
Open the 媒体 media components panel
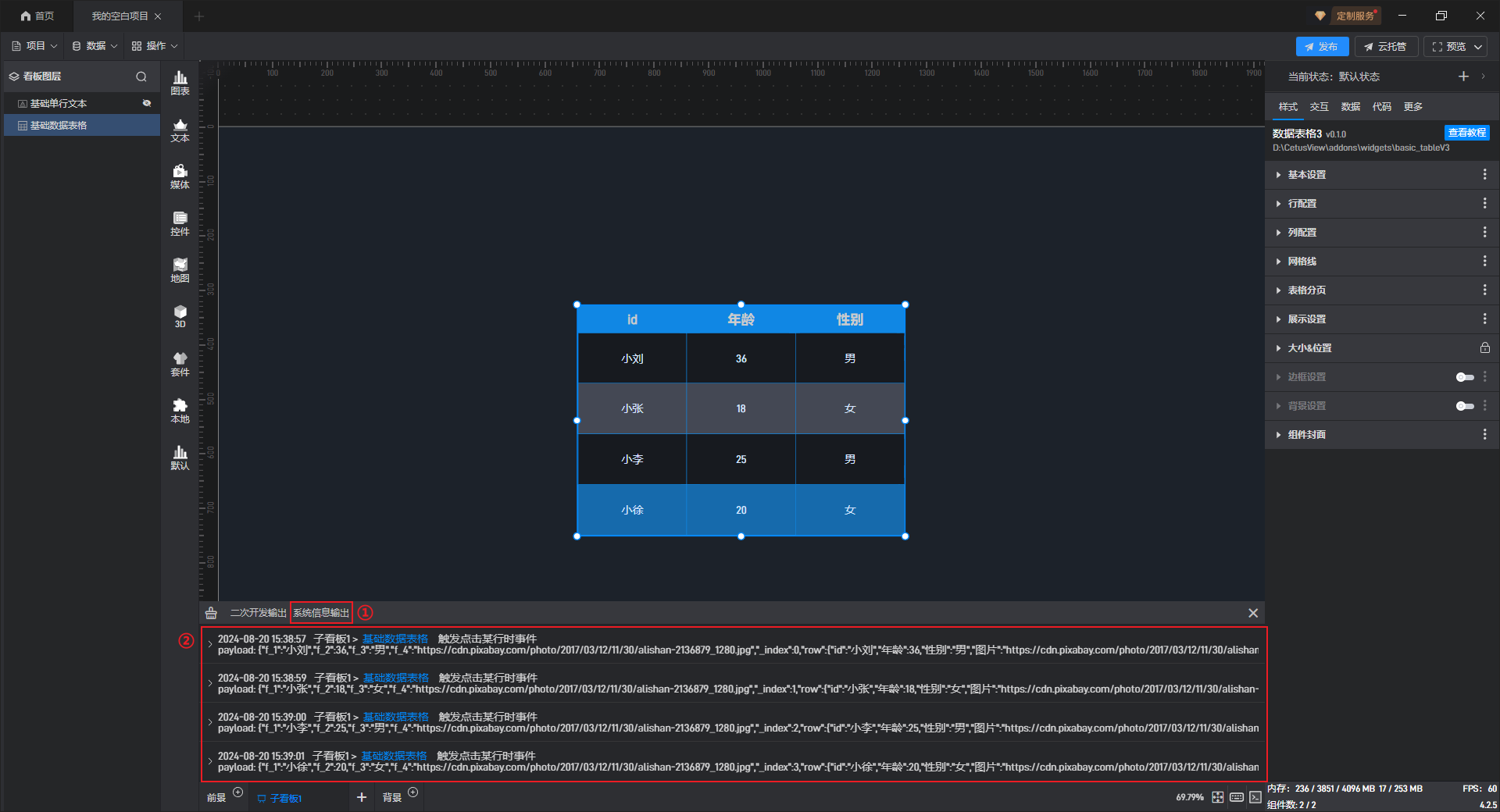pos(180,176)
